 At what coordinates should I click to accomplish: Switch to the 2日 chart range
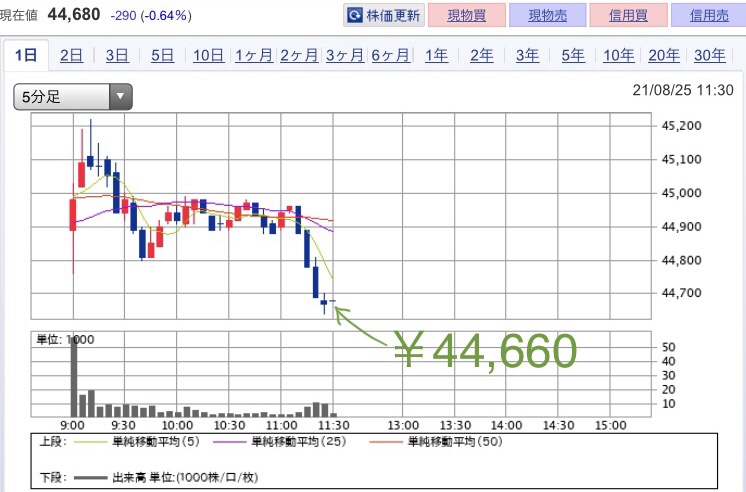tap(71, 56)
